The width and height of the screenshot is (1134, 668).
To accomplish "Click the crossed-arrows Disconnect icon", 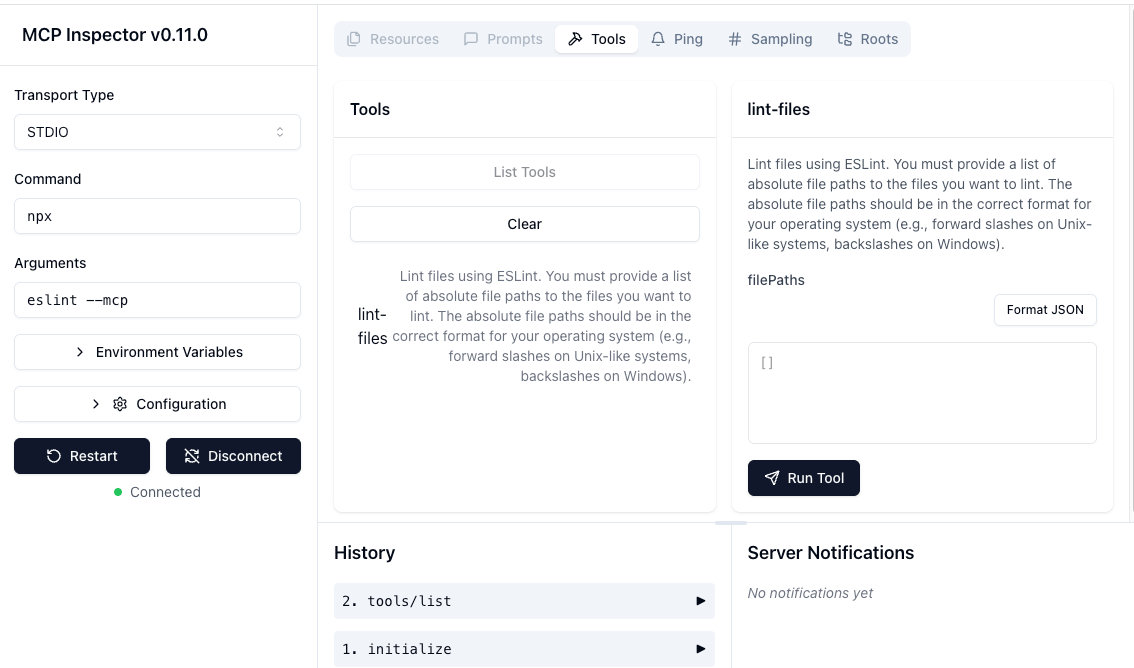I will click(192, 456).
